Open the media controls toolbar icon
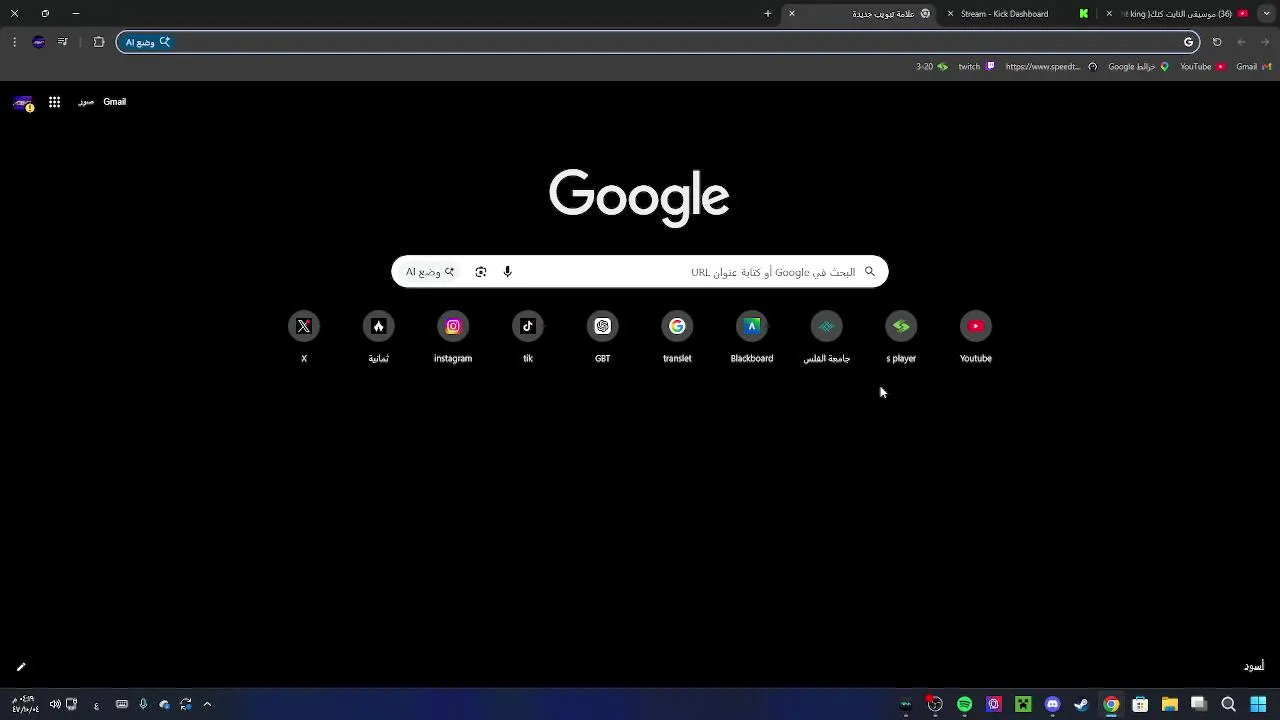The image size is (1280, 720). pos(63,42)
